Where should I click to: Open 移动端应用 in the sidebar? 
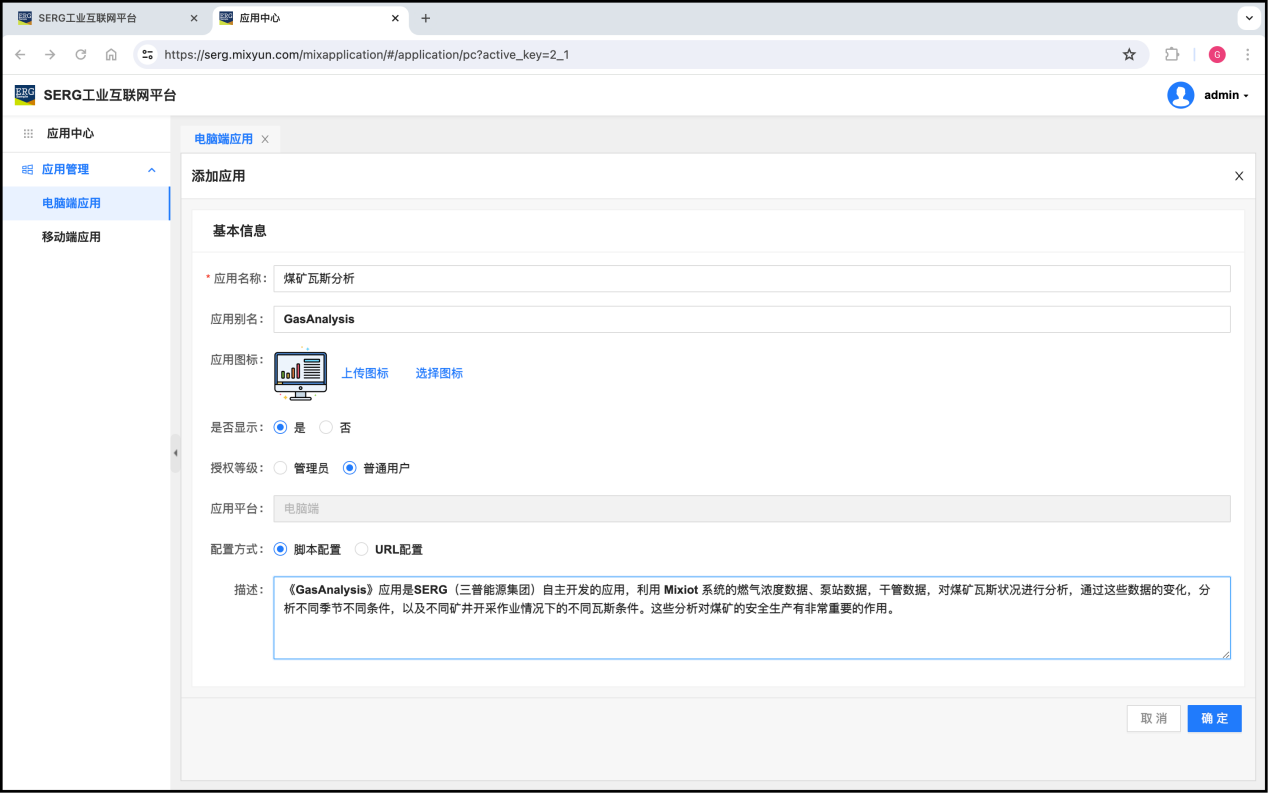71,237
